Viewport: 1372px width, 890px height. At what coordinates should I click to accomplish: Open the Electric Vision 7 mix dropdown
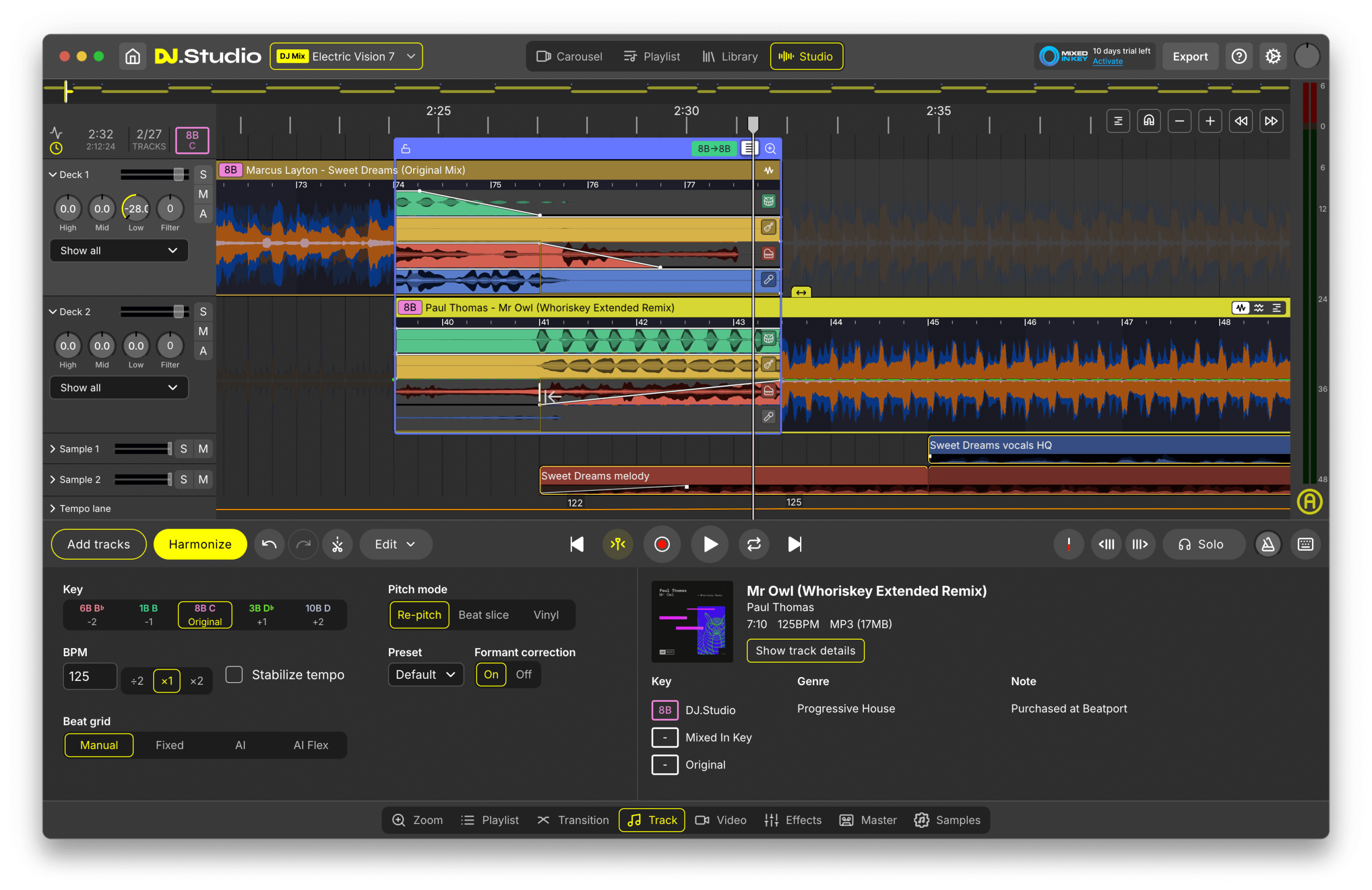pos(346,56)
